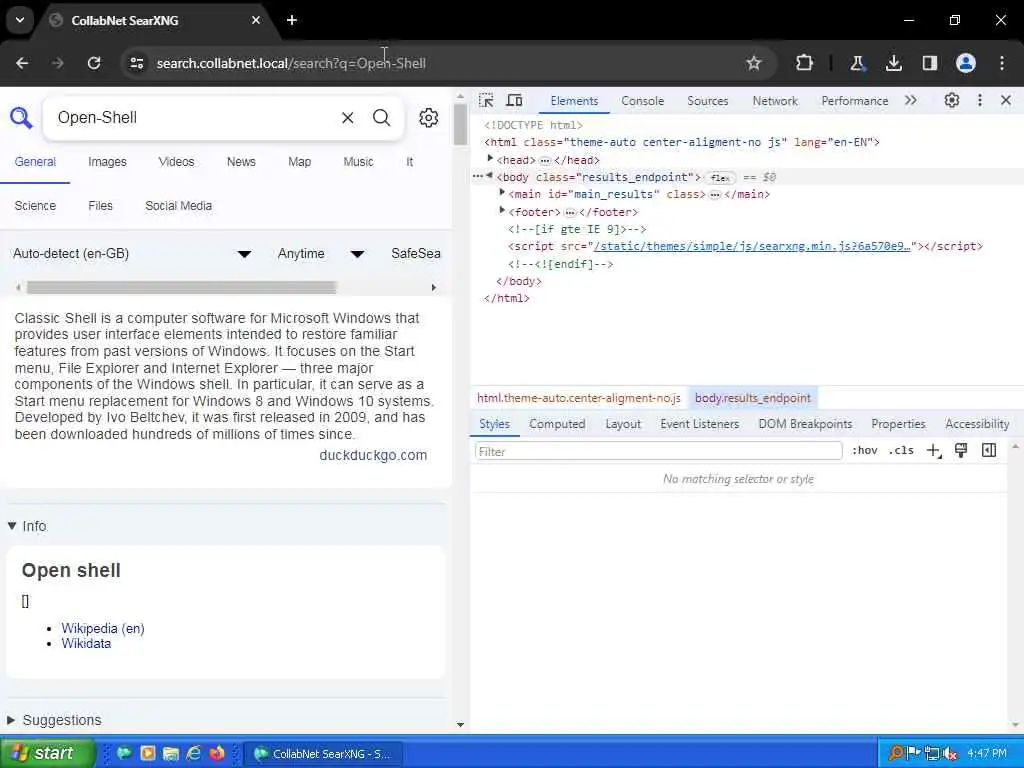Close the CollabNet SearXNG tab

click(256, 20)
